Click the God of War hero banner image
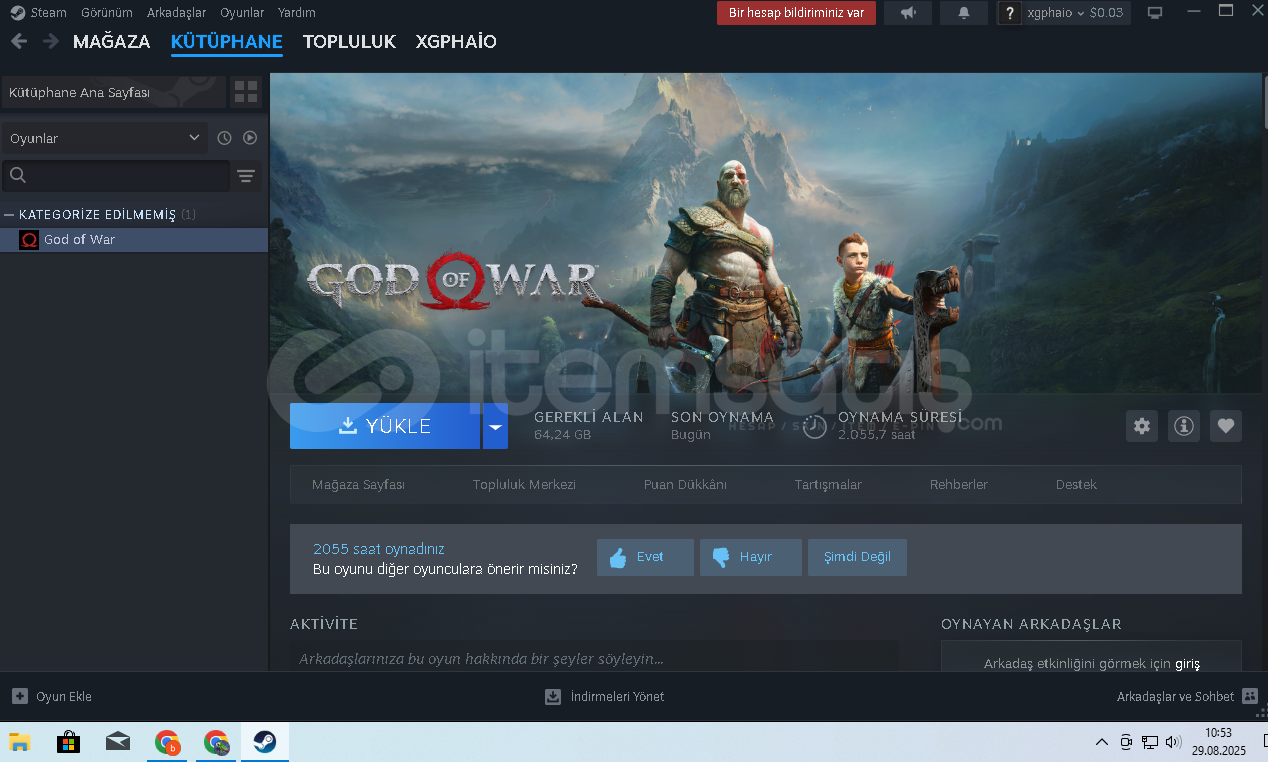Image resolution: width=1268 pixels, height=762 pixels. 765,233
